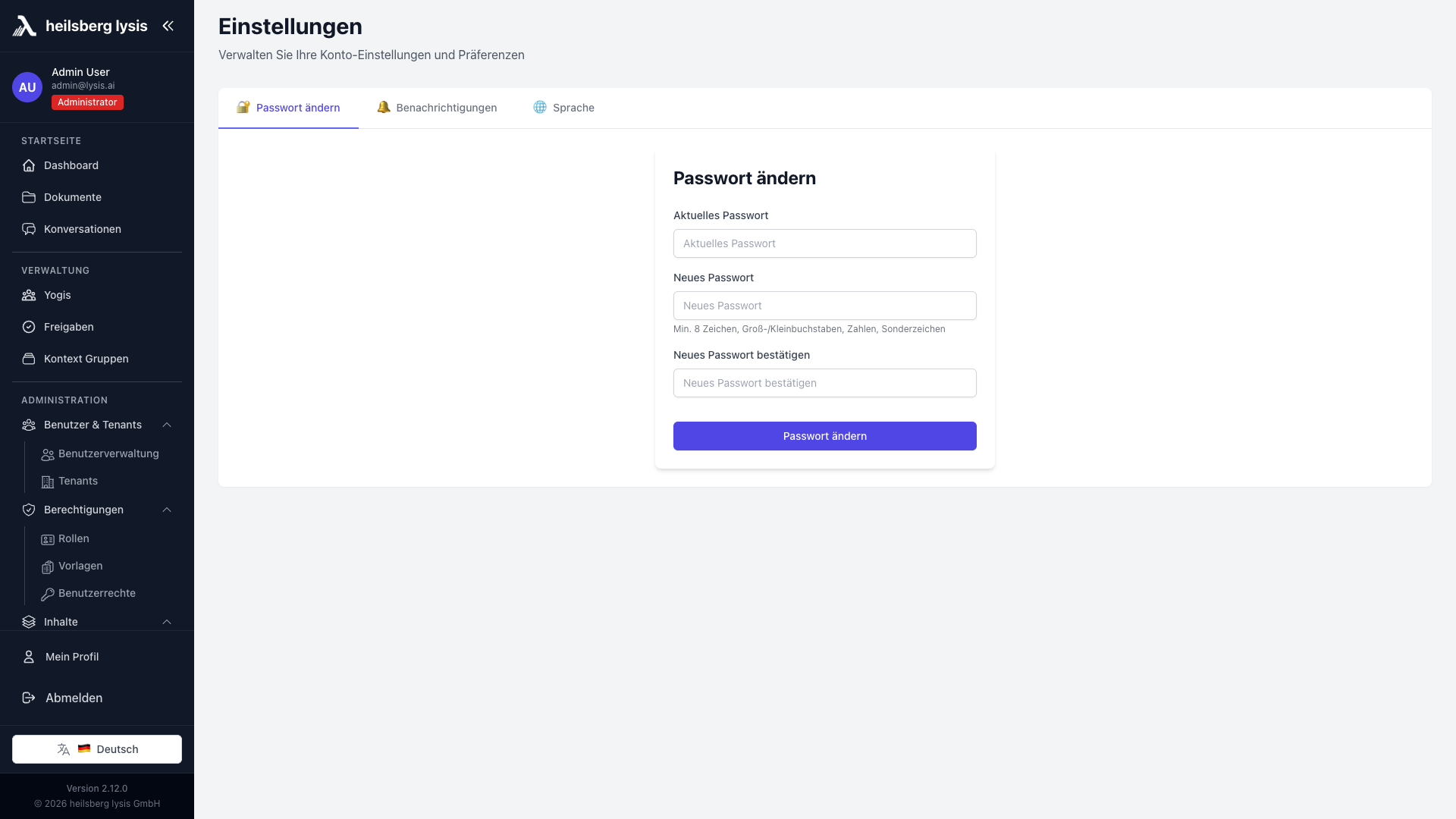1456x819 pixels.
Task: Click the AU user avatar
Action: 27,87
